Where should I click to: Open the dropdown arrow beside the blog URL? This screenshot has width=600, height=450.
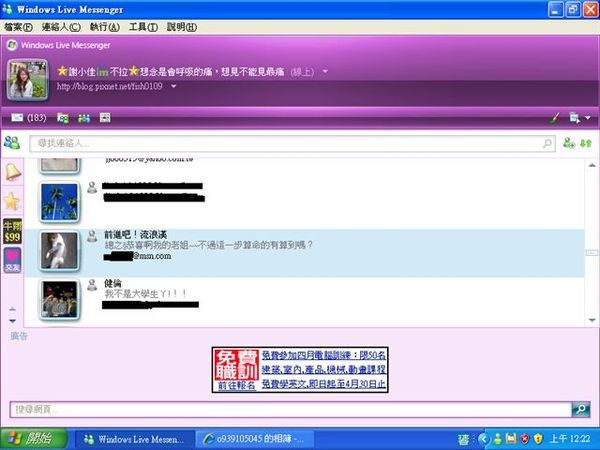point(173,86)
